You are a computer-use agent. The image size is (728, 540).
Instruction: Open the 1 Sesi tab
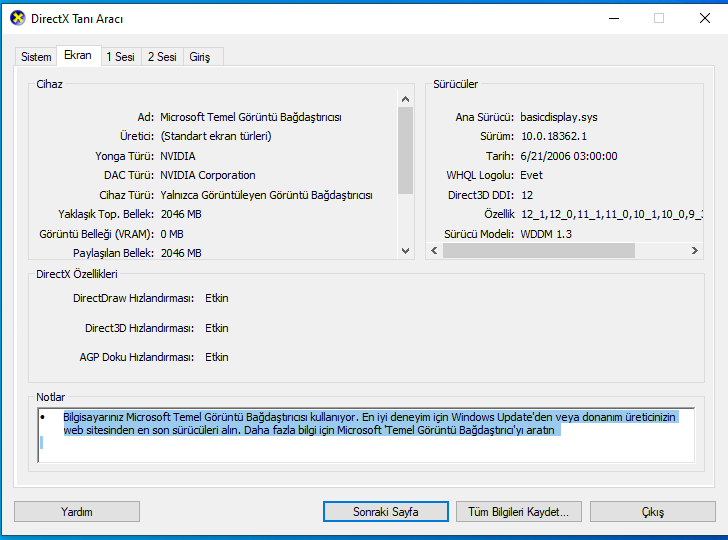121,57
